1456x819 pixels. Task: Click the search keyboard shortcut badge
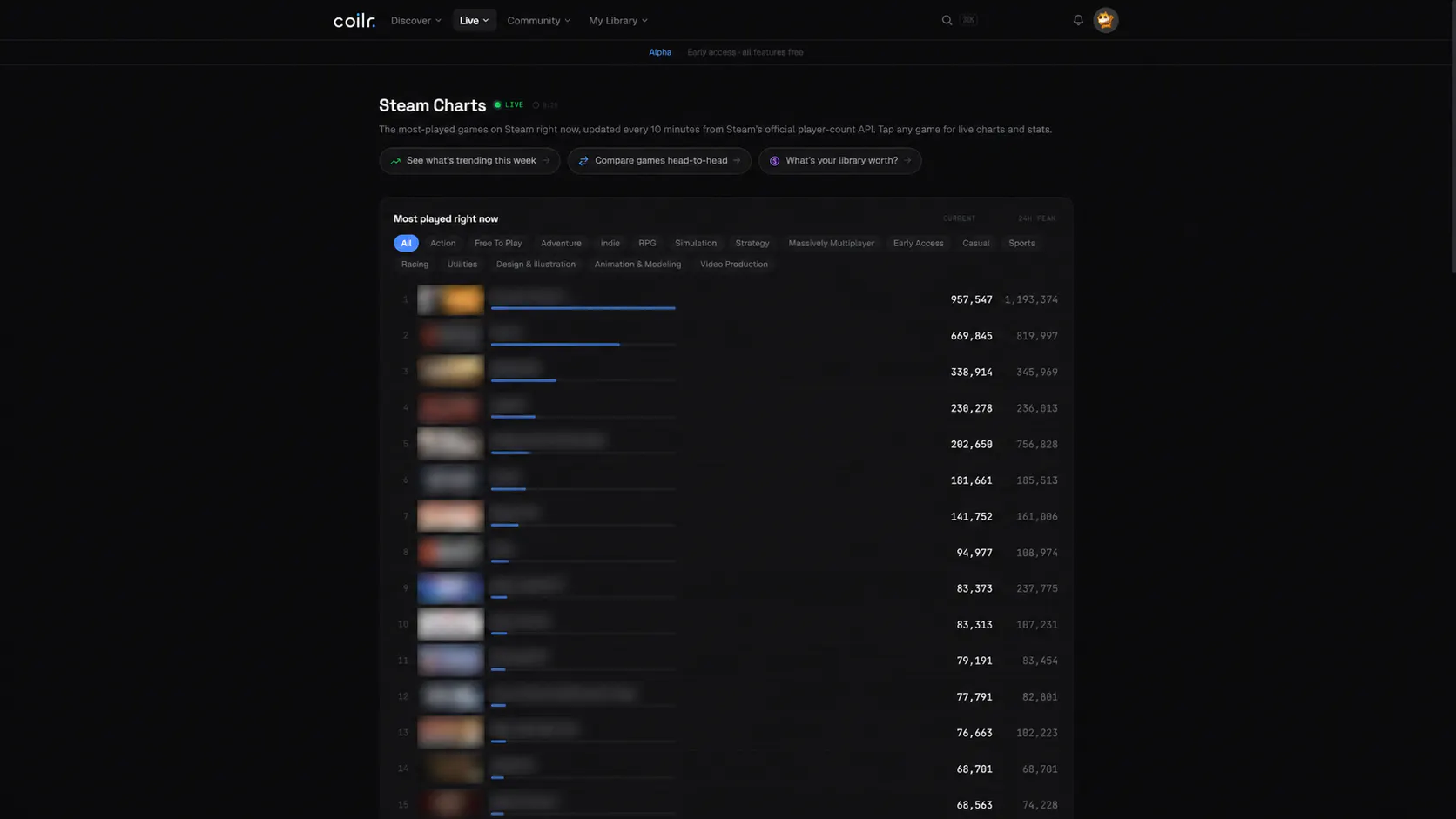[968, 20]
